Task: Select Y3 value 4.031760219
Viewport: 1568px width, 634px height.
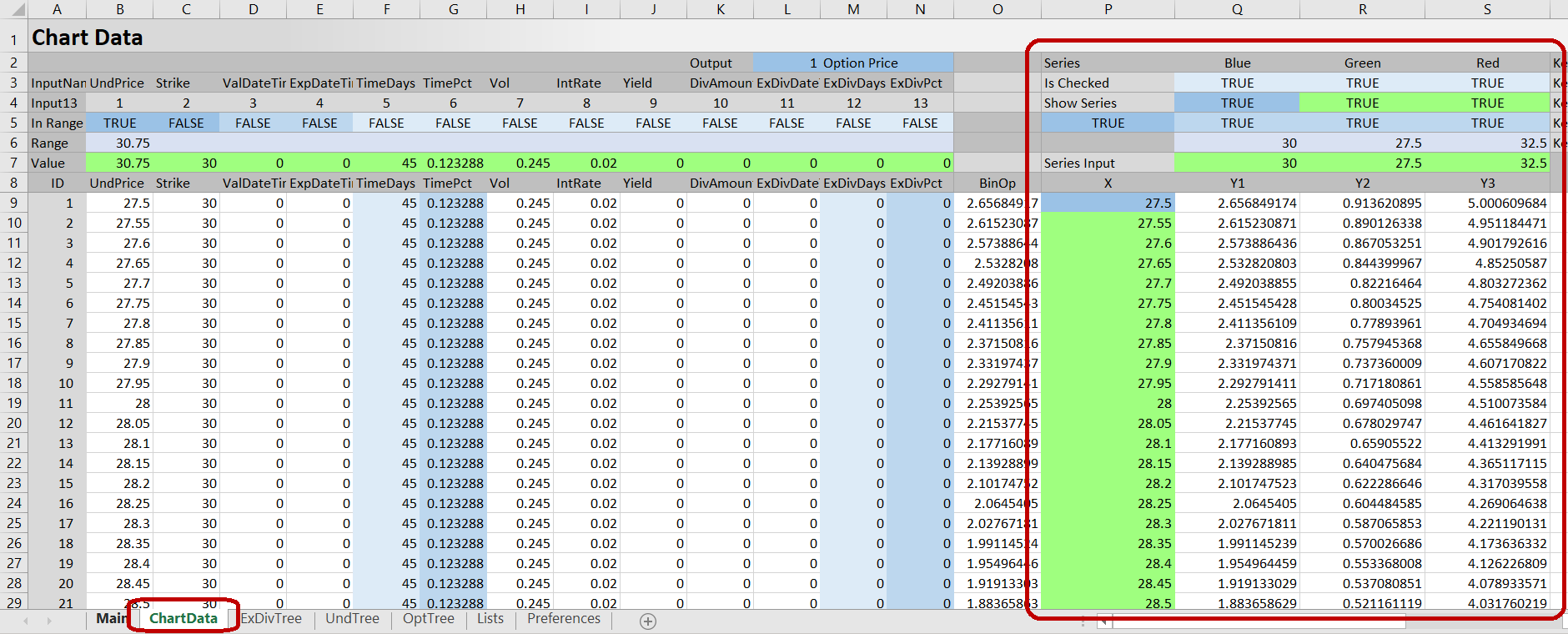Action: point(1487,603)
